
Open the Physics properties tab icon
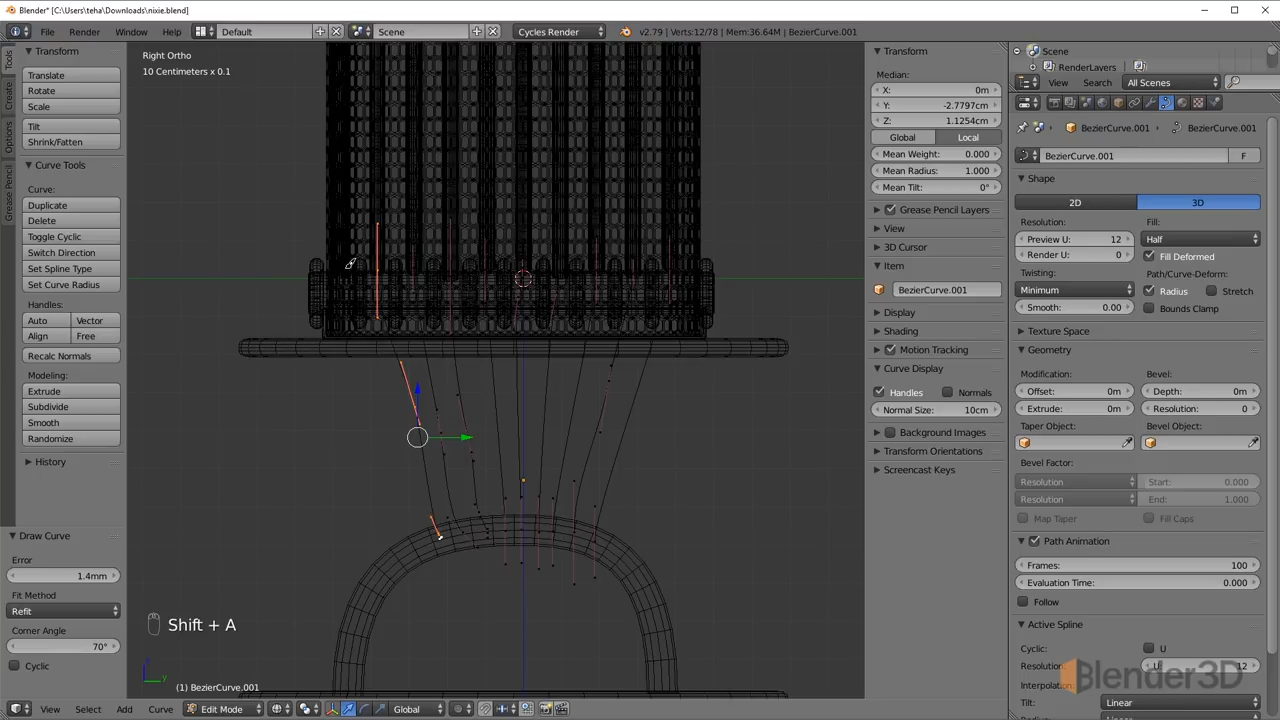[x=1214, y=102]
